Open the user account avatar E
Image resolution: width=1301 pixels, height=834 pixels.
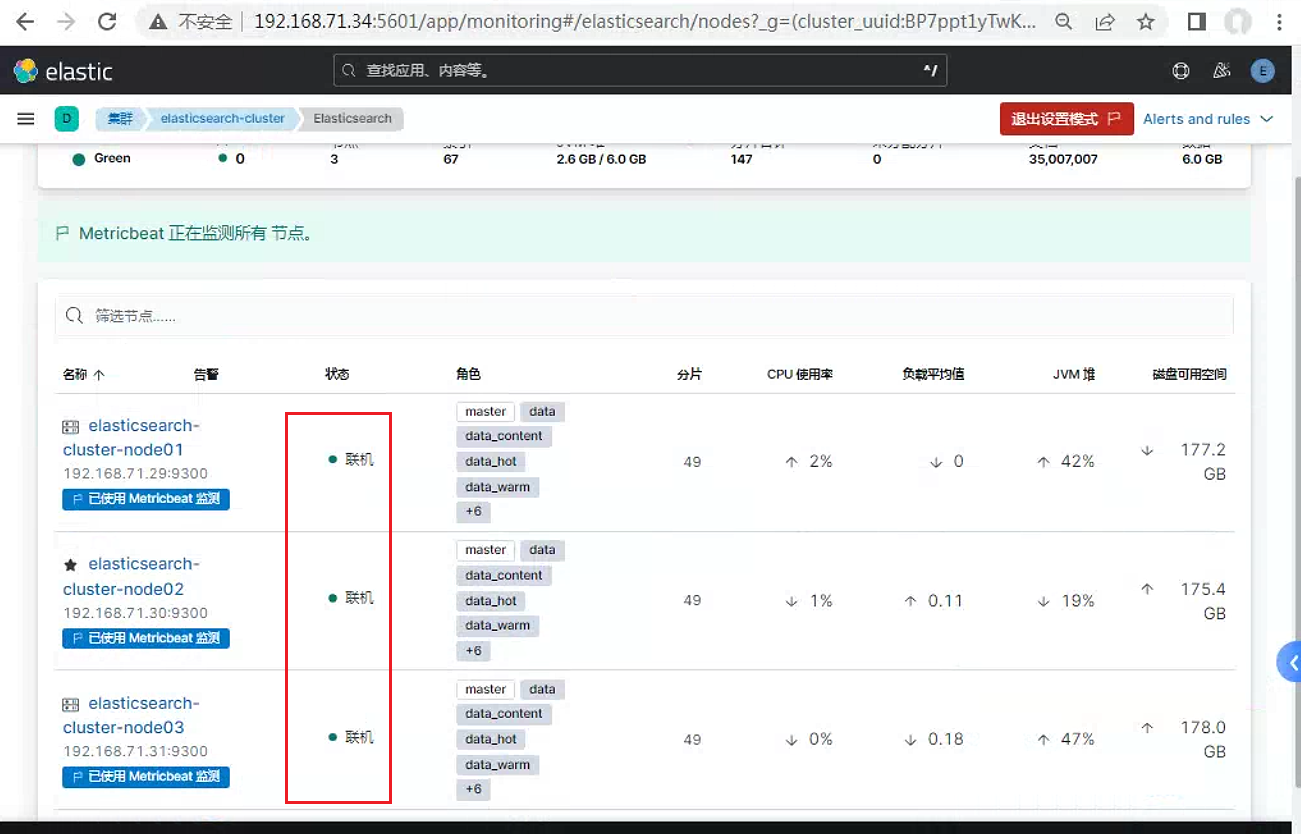(x=1263, y=70)
